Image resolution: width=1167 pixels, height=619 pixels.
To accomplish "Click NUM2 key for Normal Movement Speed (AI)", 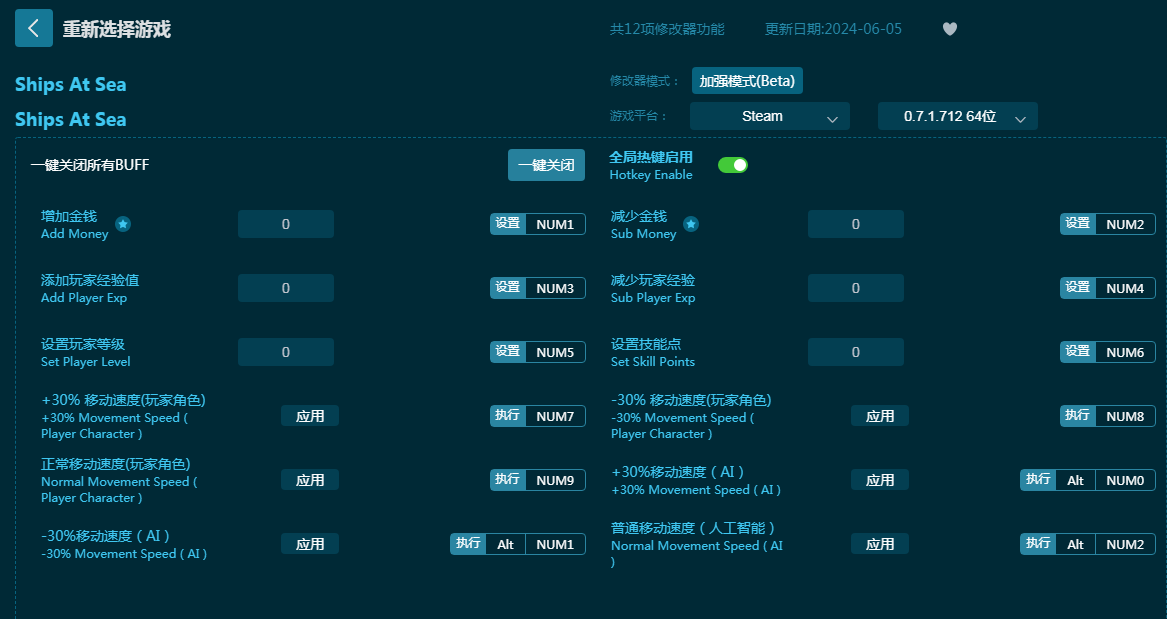I will point(1125,544).
